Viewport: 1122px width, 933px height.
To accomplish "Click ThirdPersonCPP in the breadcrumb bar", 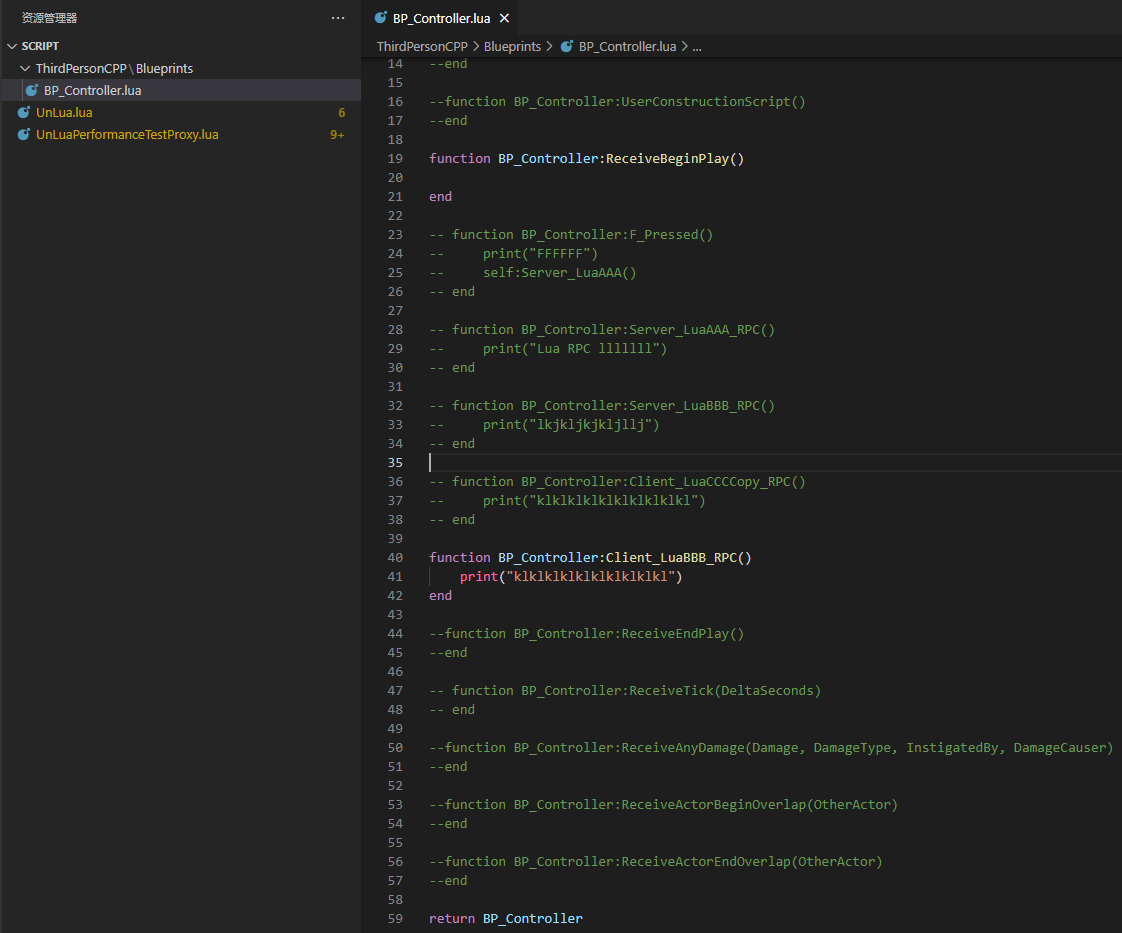I will coord(422,46).
